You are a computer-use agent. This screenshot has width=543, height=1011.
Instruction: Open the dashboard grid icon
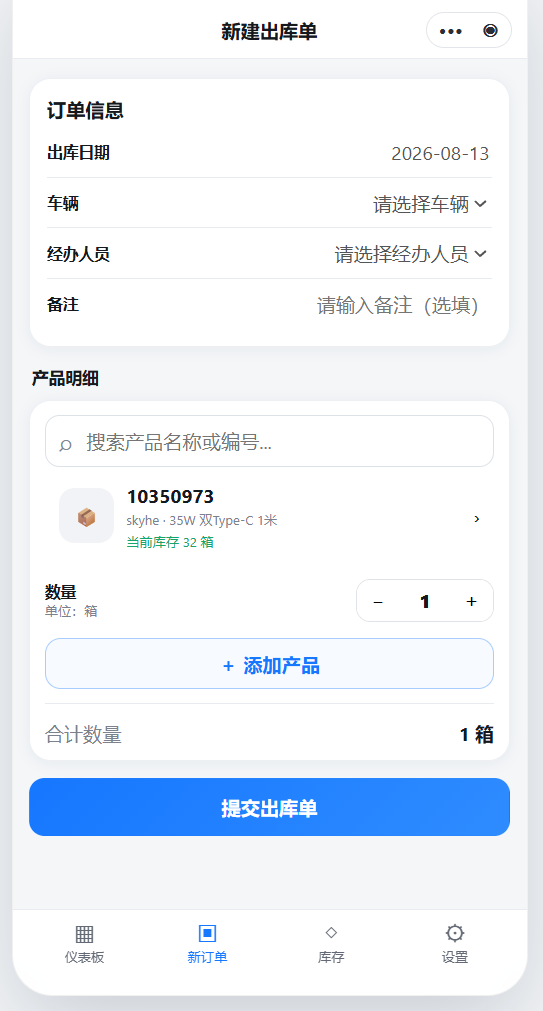point(84,933)
